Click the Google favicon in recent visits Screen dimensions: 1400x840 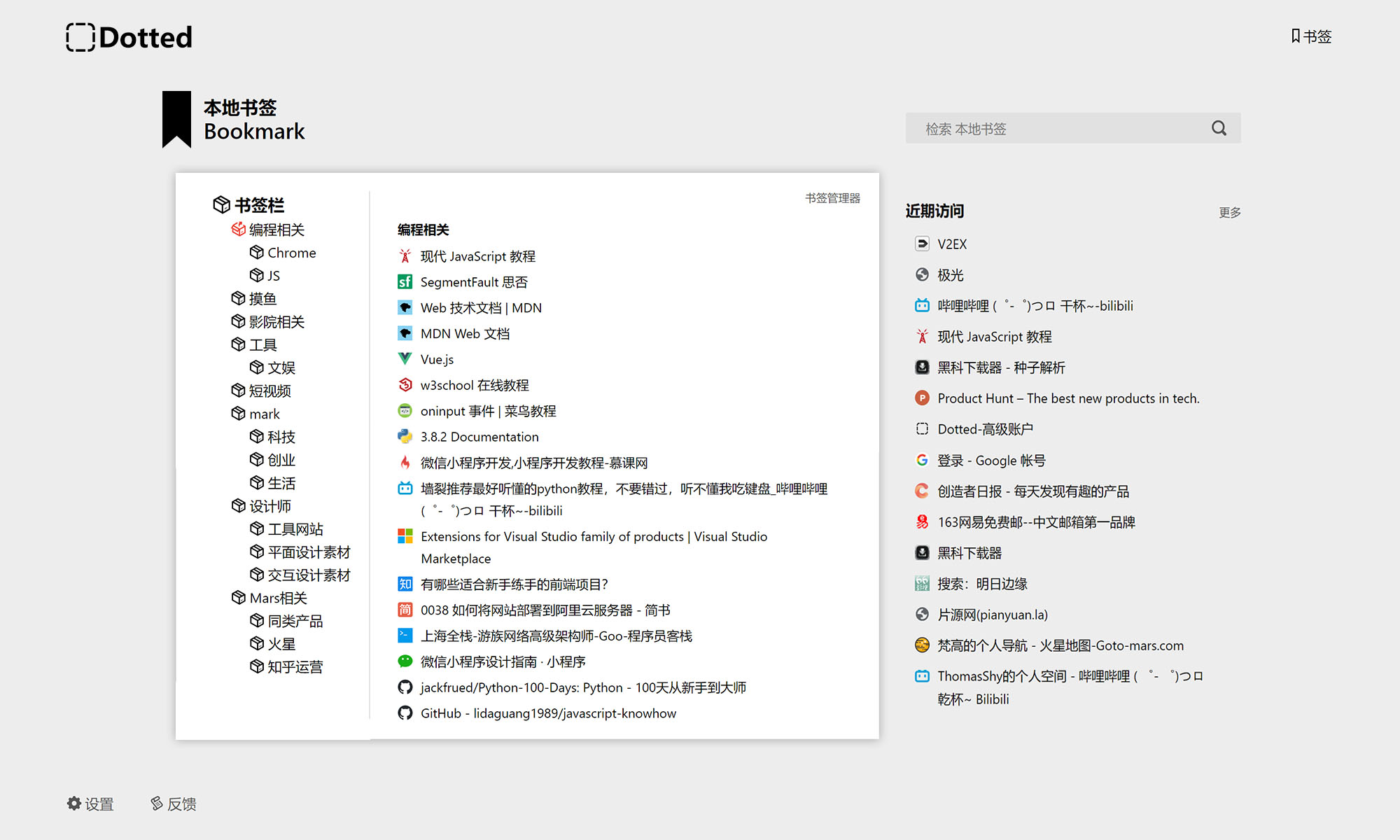pyautogui.click(x=922, y=460)
